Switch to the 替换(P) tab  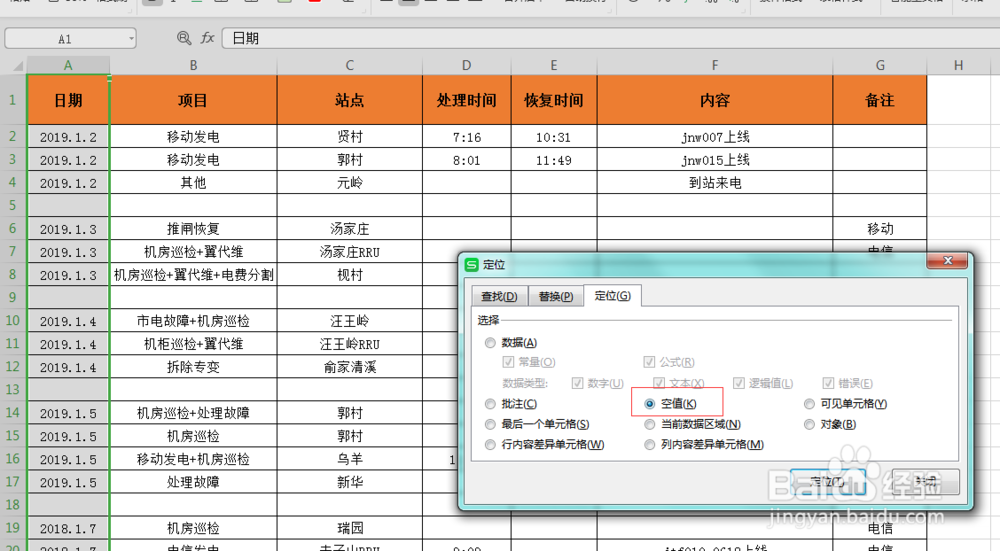click(555, 297)
